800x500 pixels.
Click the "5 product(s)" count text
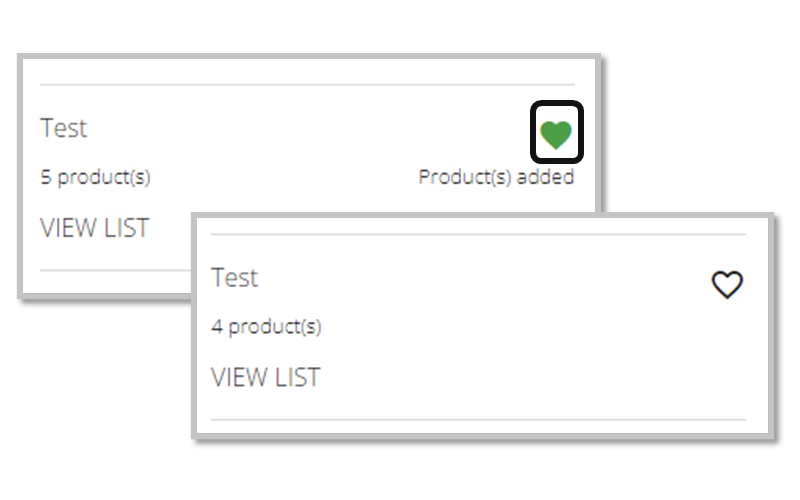tap(95, 178)
